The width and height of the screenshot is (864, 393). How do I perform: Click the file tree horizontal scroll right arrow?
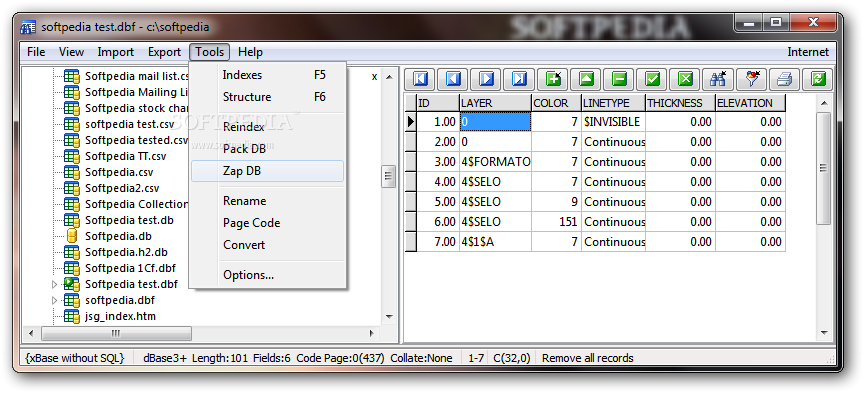tap(371, 333)
